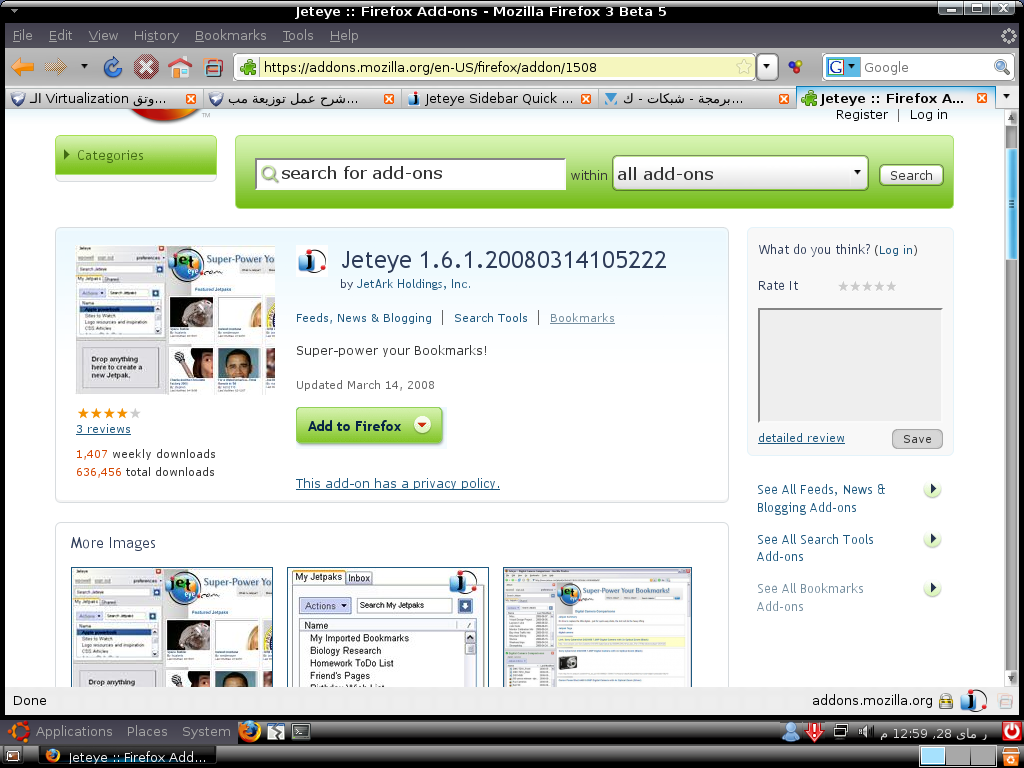This screenshot has height=768, width=1024.
Task: Open the 'all add-ons' dropdown
Action: (x=740, y=174)
